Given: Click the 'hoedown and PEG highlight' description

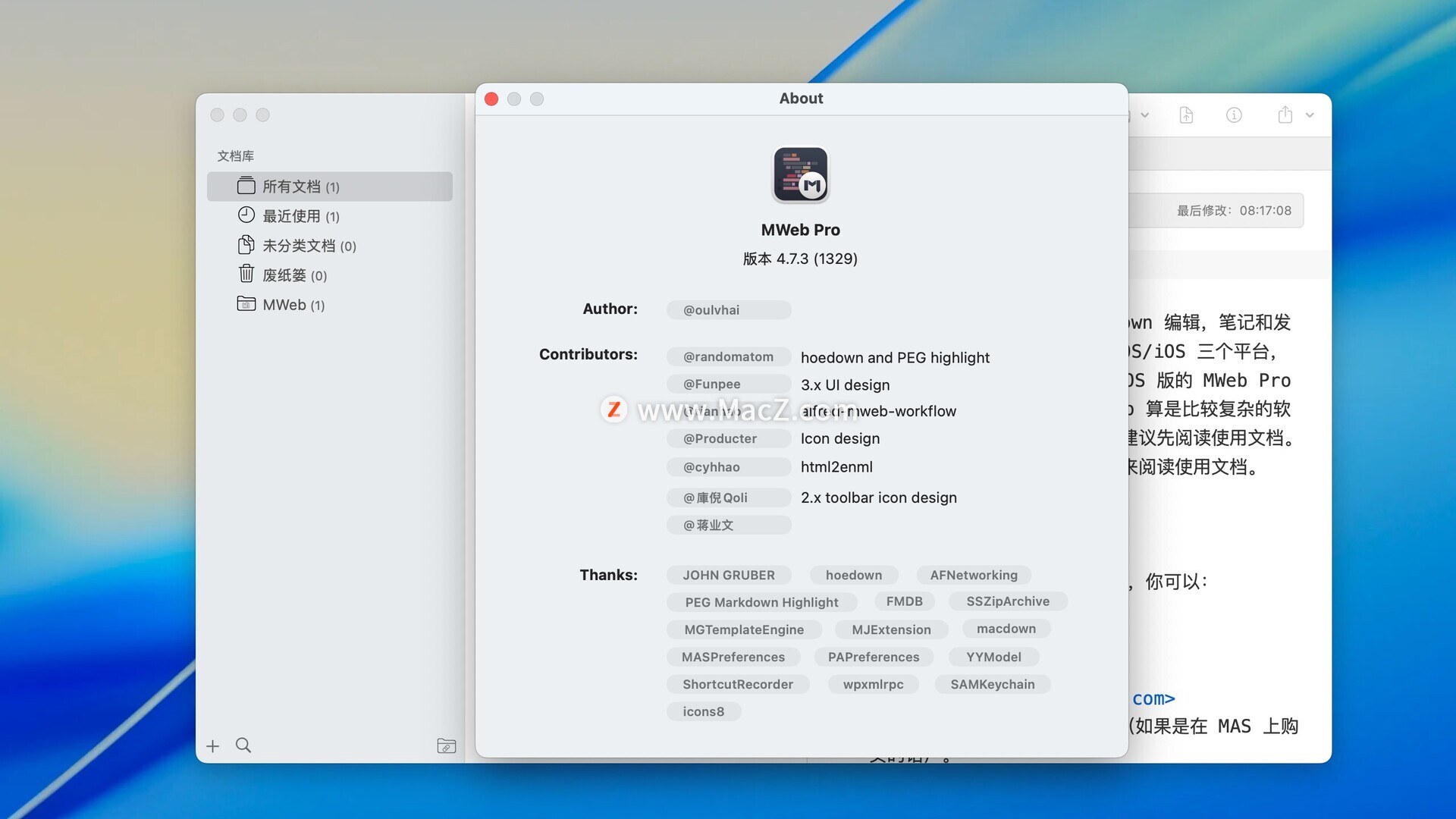Looking at the screenshot, I should [895, 357].
